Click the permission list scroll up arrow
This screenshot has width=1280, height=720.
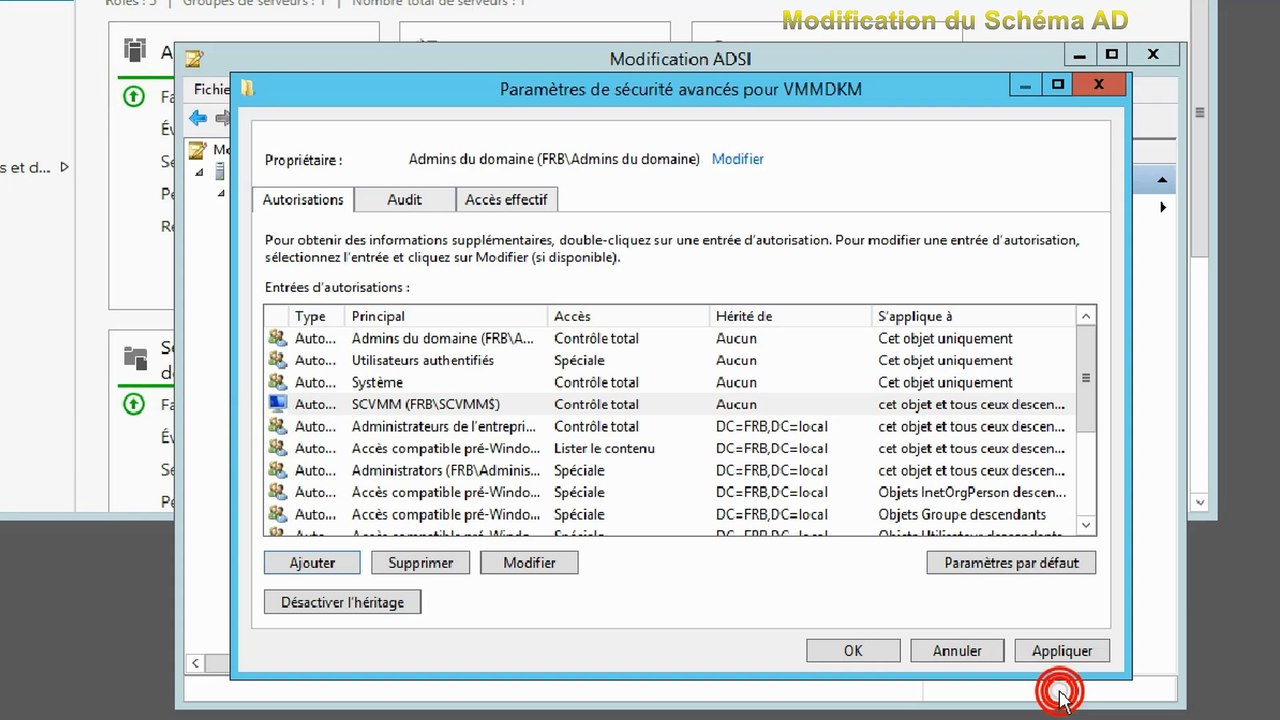click(x=1086, y=316)
